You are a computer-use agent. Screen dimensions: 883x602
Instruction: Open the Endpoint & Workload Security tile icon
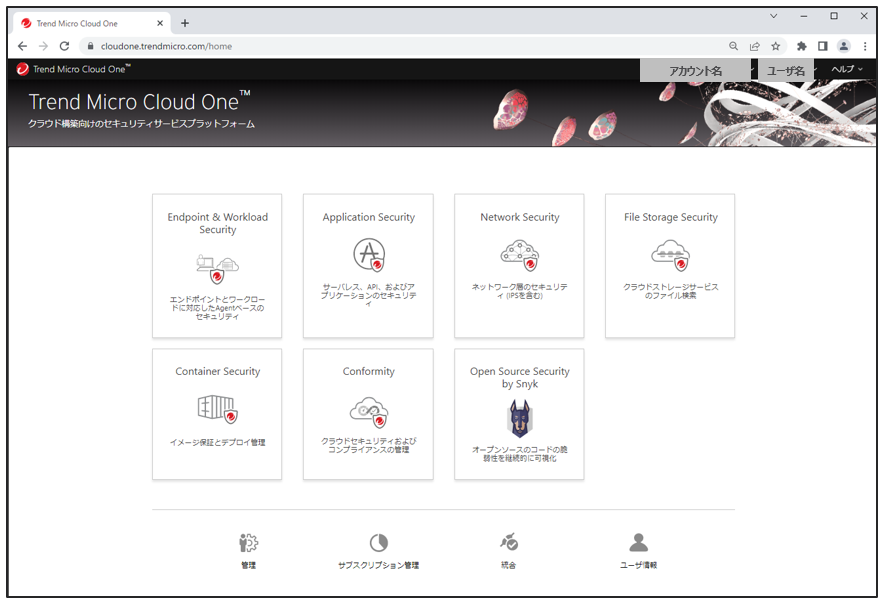217,267
